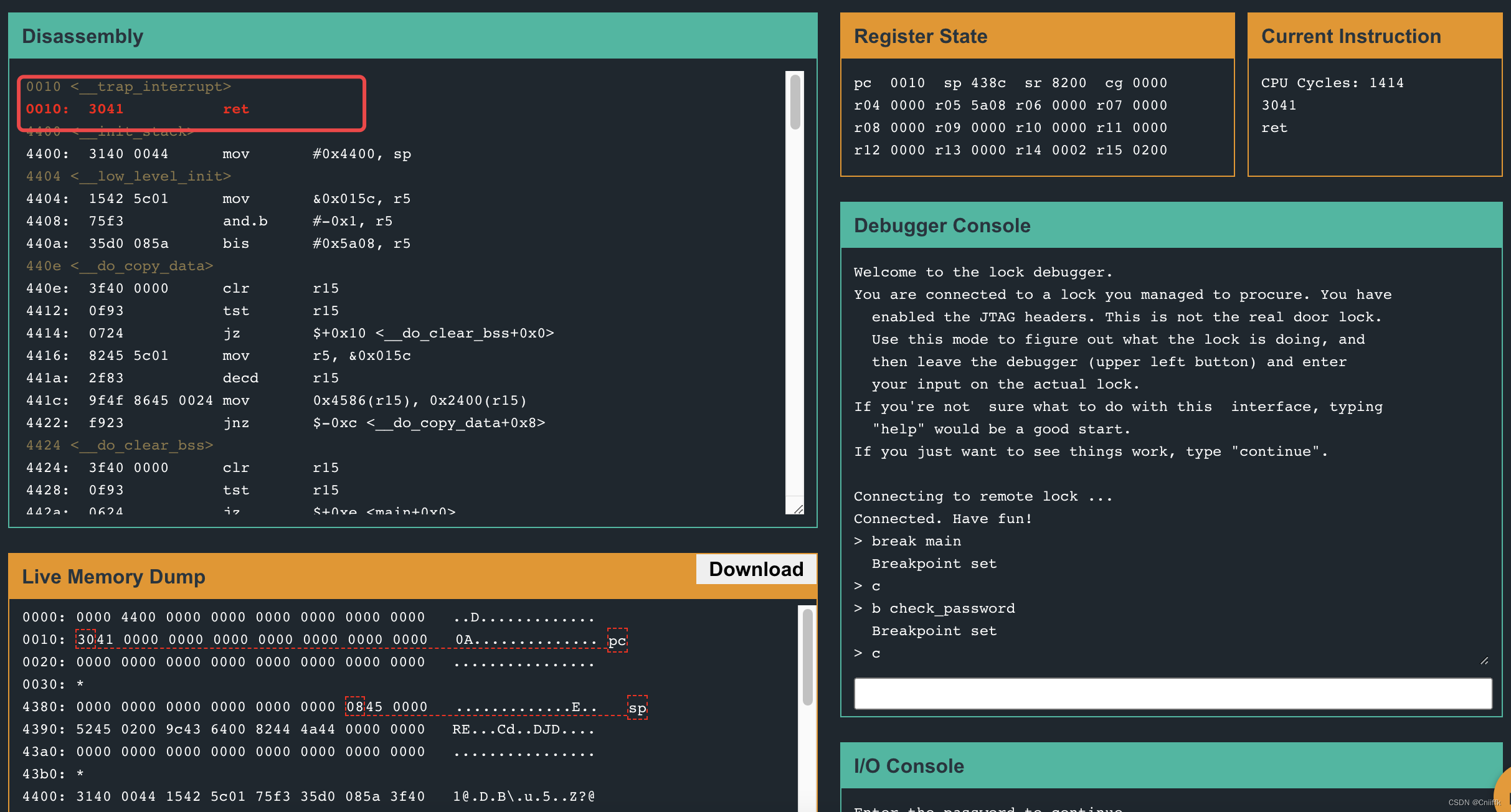Screen dimensions: 1511x812
Task: Select the '440a: 35d0 085a bis' instruction line
Action: (219, 243)
